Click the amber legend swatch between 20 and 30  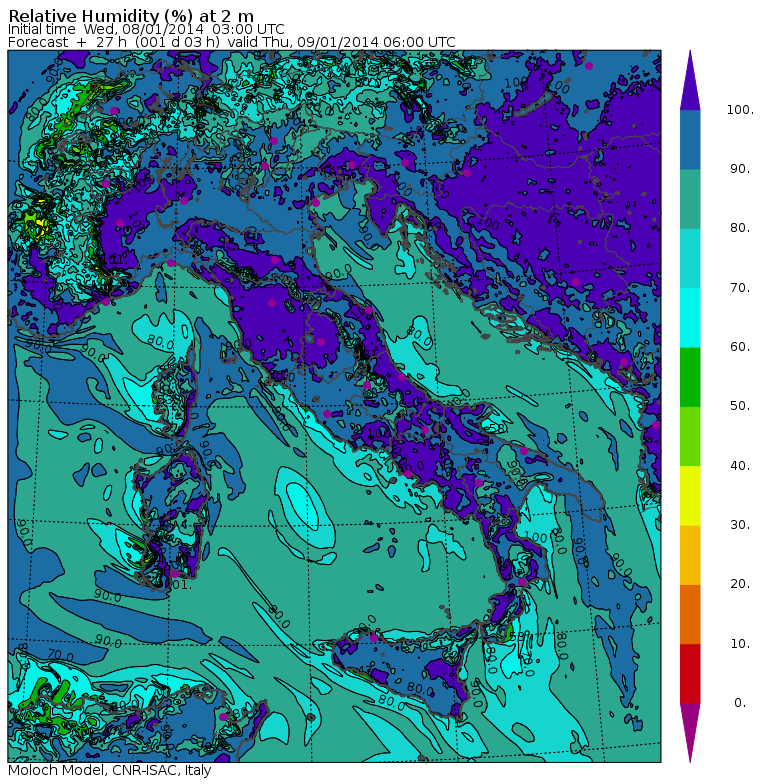click(690, 555)
